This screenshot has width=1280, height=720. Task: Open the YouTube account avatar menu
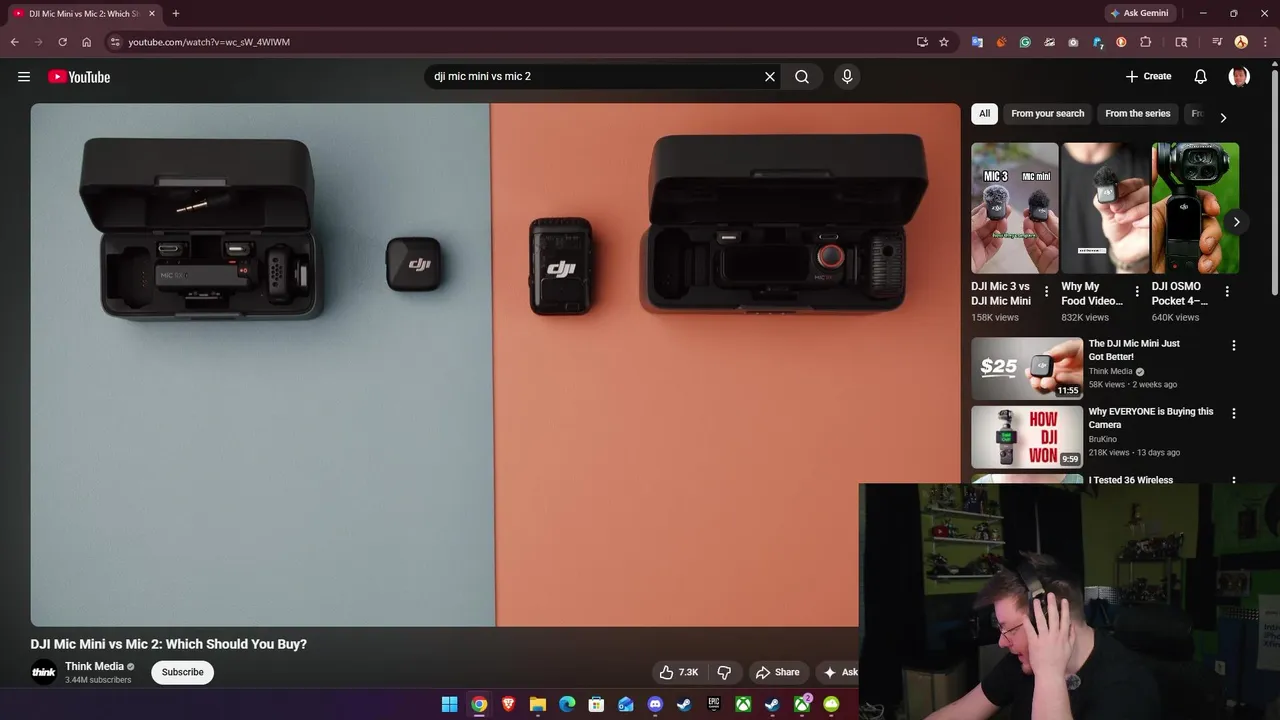pos(1239,77)
